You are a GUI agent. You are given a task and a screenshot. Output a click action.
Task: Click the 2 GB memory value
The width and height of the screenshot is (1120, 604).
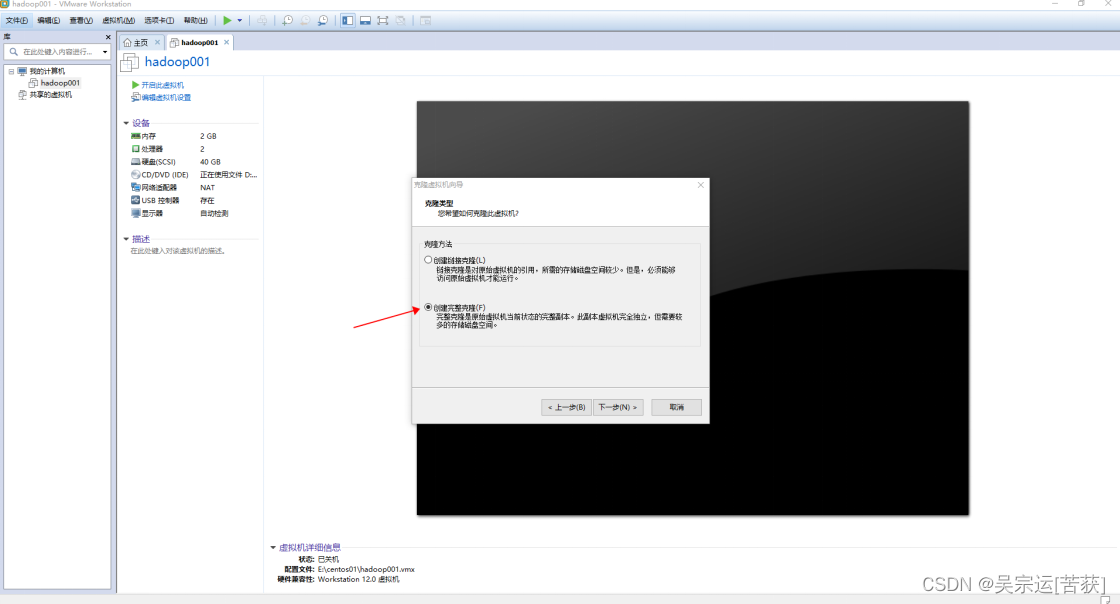point(208,136)
